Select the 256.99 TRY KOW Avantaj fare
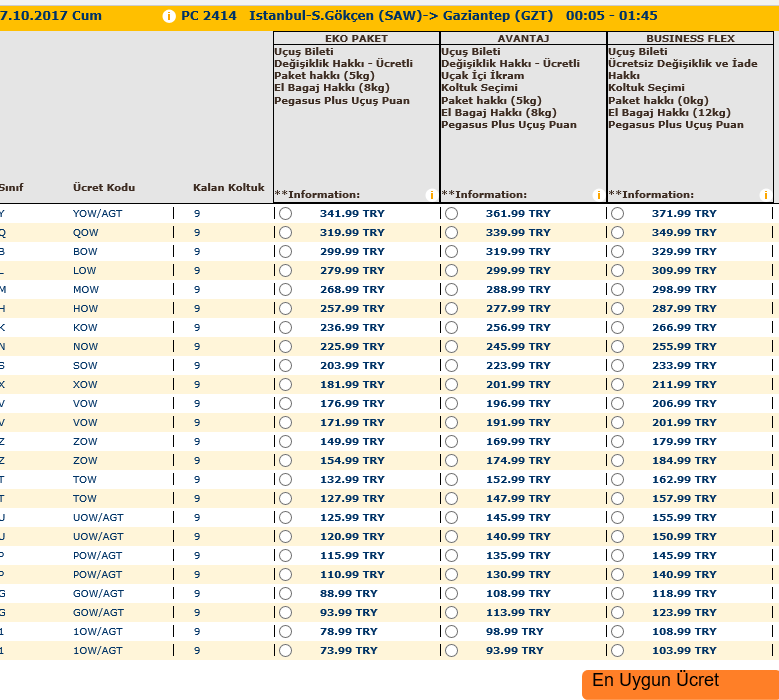 tap(452, 327)
